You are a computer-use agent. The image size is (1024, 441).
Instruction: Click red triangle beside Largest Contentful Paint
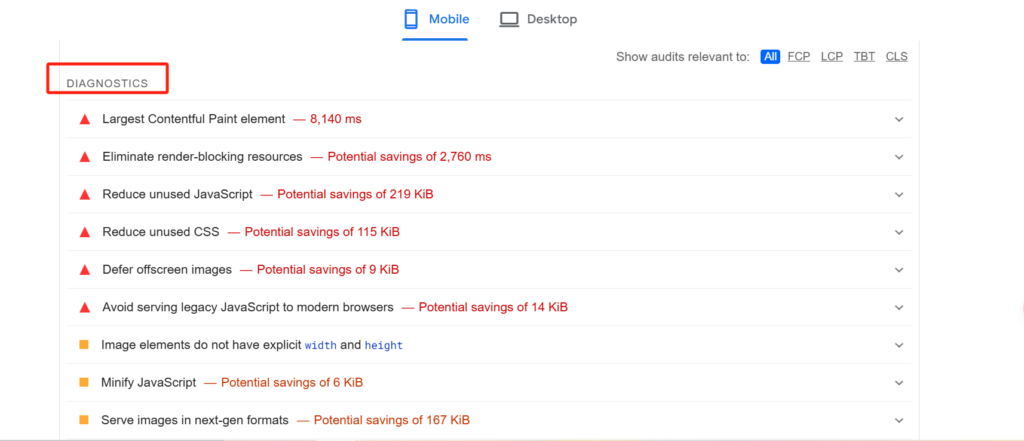tap(84, 120)
